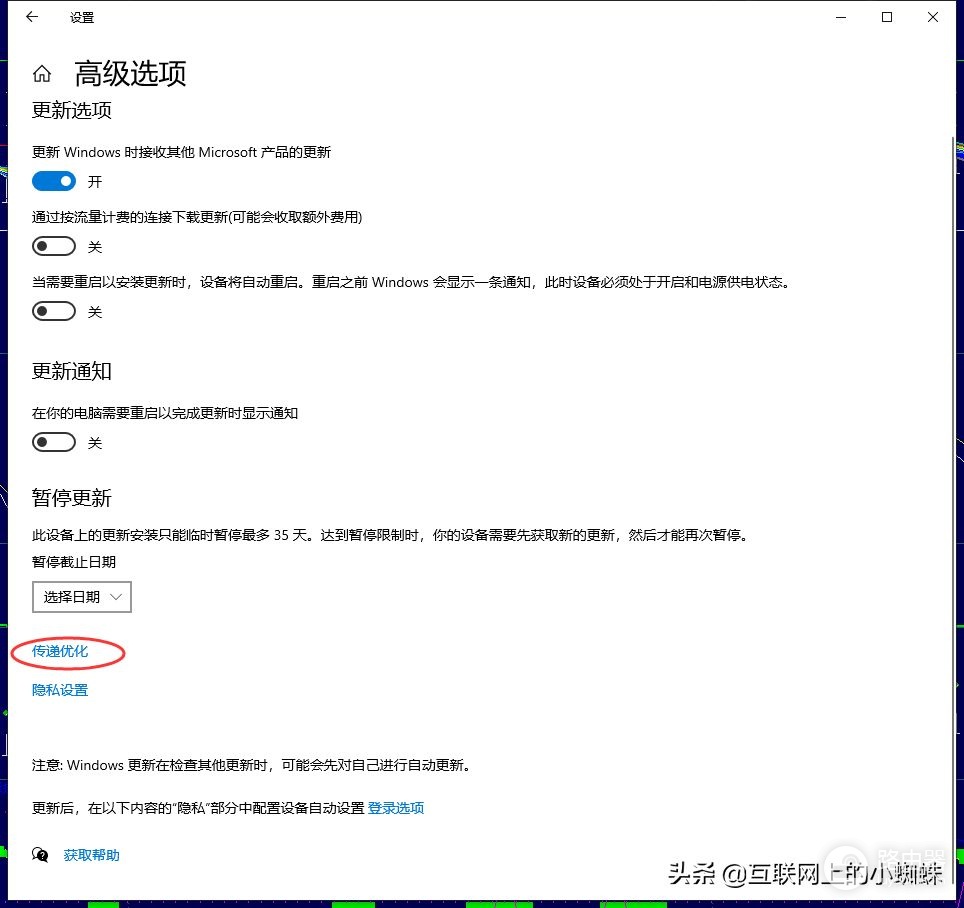Click the get help chat icon
The height and width of the screenshot is (908, 964).
pyautogui.click(x=40, y=855)
